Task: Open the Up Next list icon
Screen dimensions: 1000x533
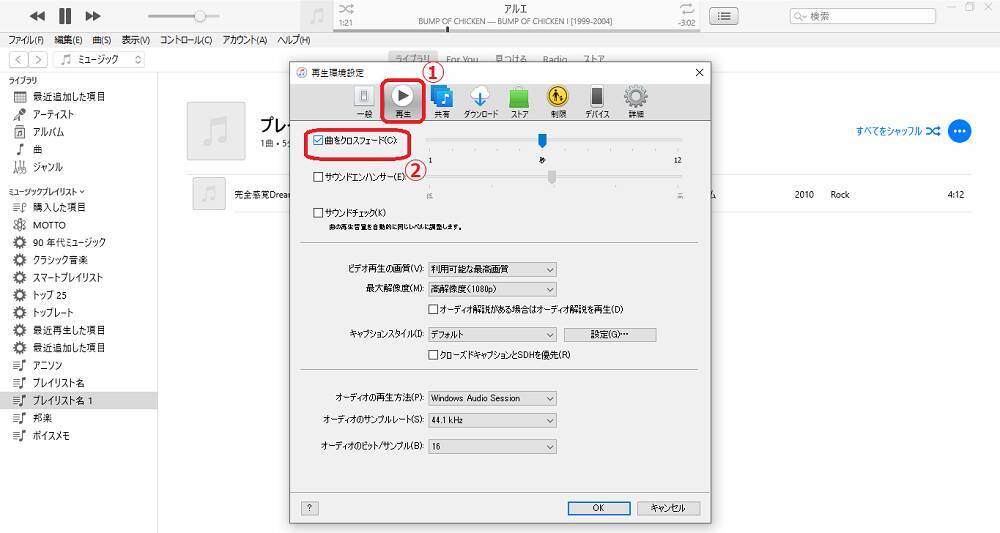Action: (x=724, y=16)
